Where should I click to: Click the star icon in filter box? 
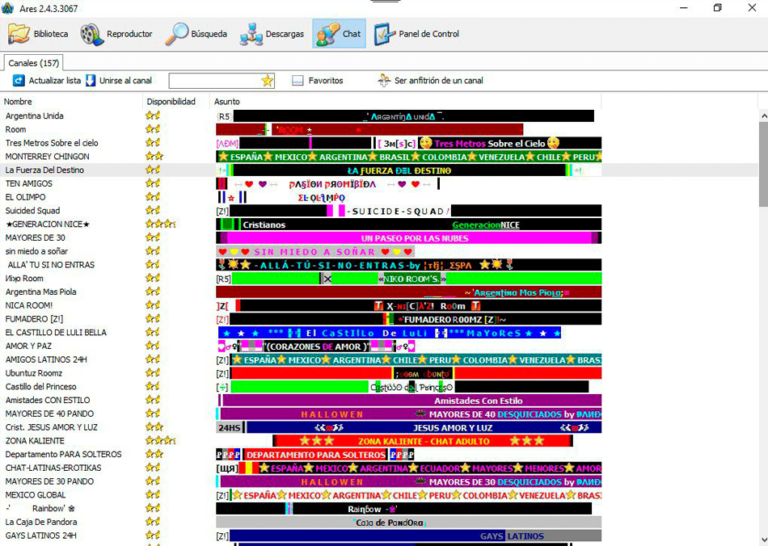(267, 81)
